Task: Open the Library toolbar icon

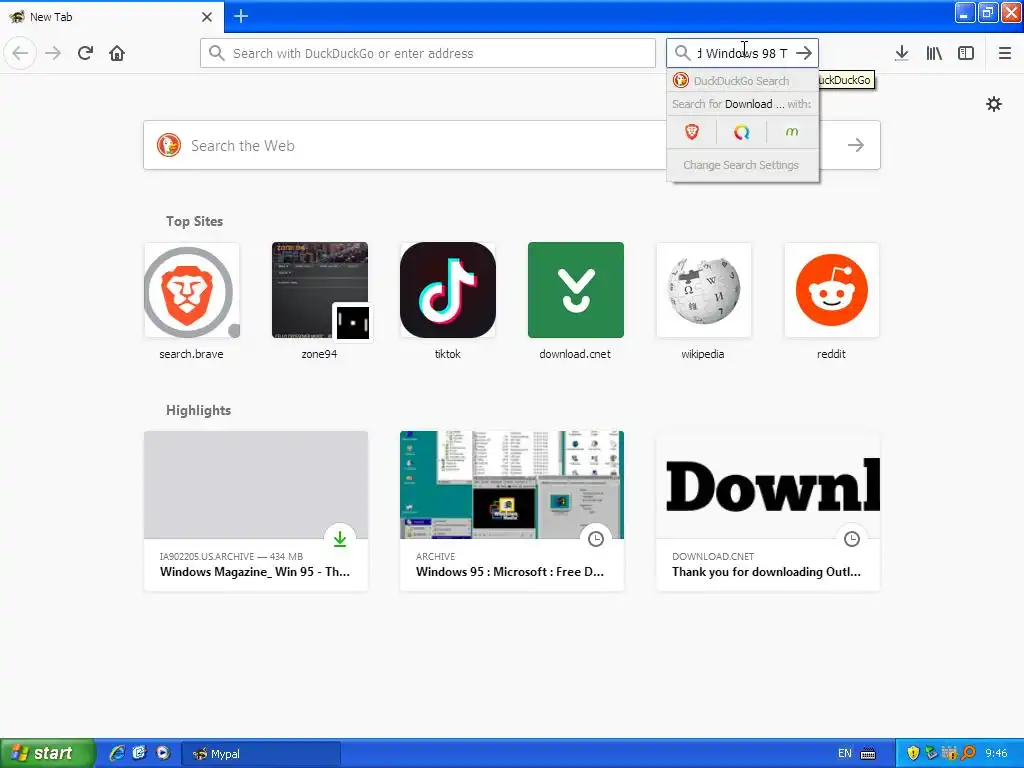Action: [934, 53]
